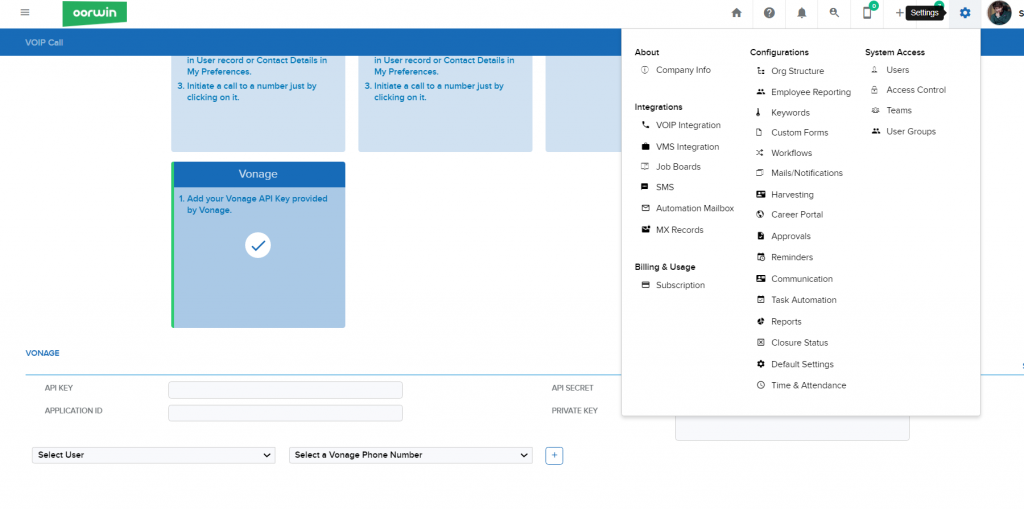This screenshot has height=509, width=1024.
Task: Click the VMS Integration briefcase icon
Action: pos(645,147)
